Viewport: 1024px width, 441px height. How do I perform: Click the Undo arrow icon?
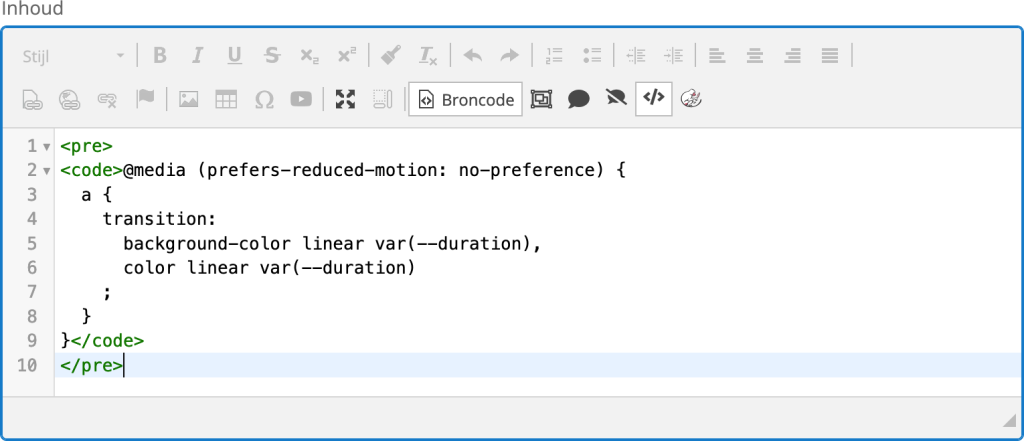pos(472,56)
